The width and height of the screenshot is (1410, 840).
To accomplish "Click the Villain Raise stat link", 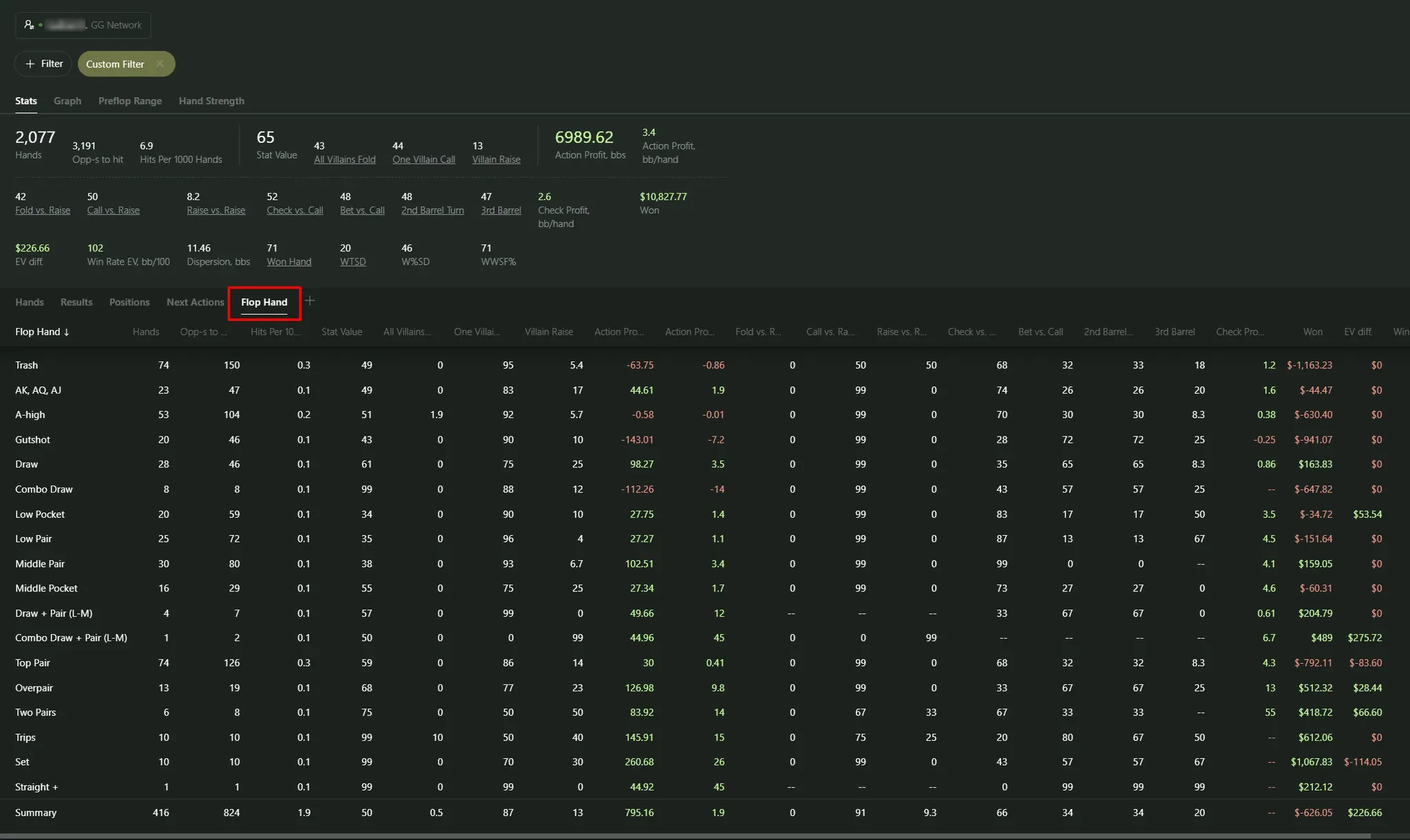I will tap(496, 159).
